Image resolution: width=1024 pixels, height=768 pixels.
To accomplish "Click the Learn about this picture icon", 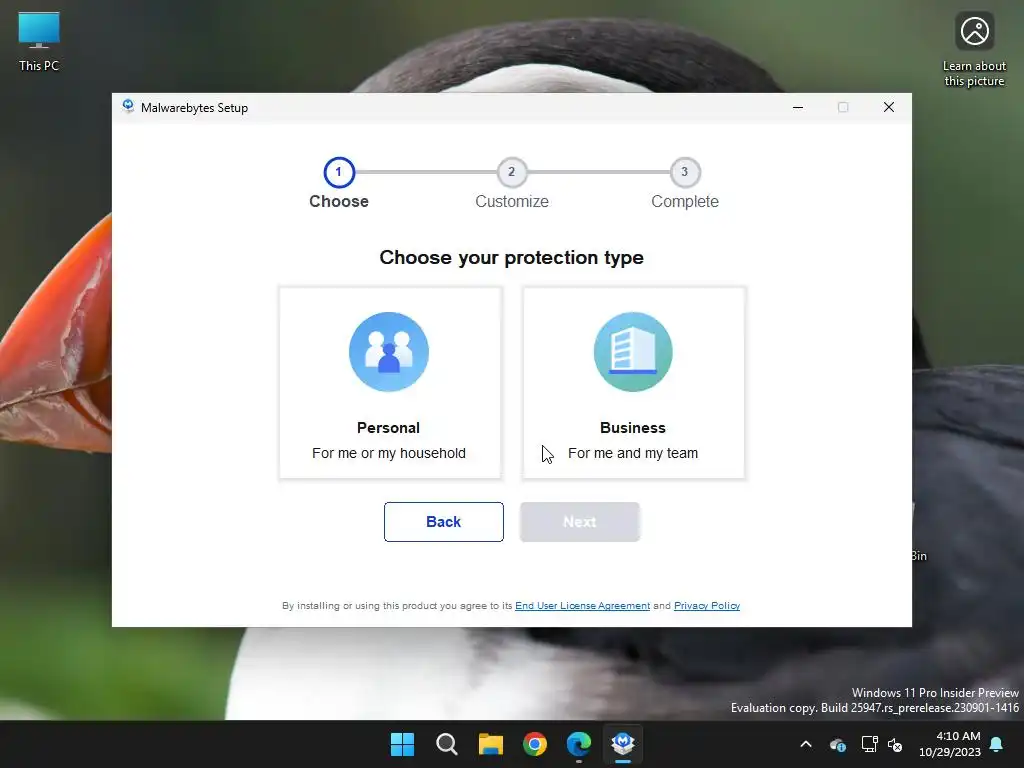I will coord(974,49).
